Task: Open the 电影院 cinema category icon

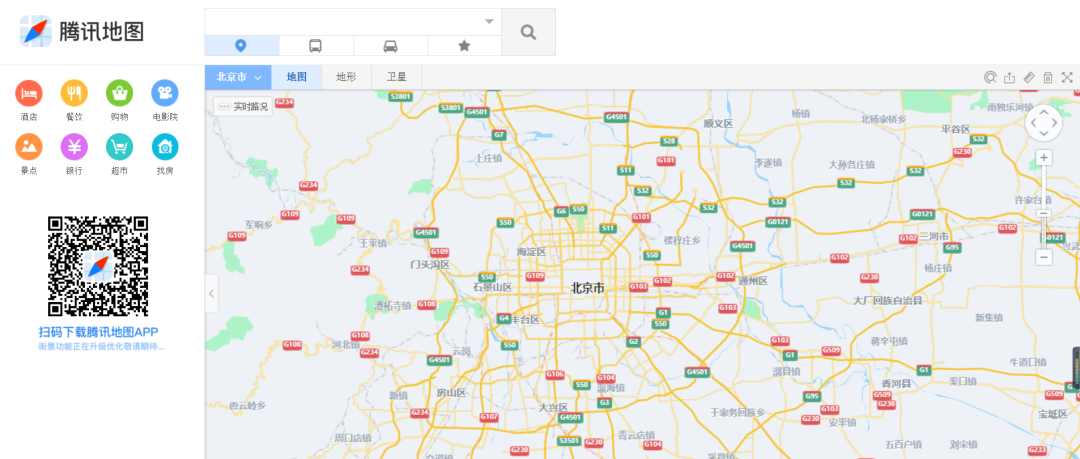Action: click(x=165, y=93)
